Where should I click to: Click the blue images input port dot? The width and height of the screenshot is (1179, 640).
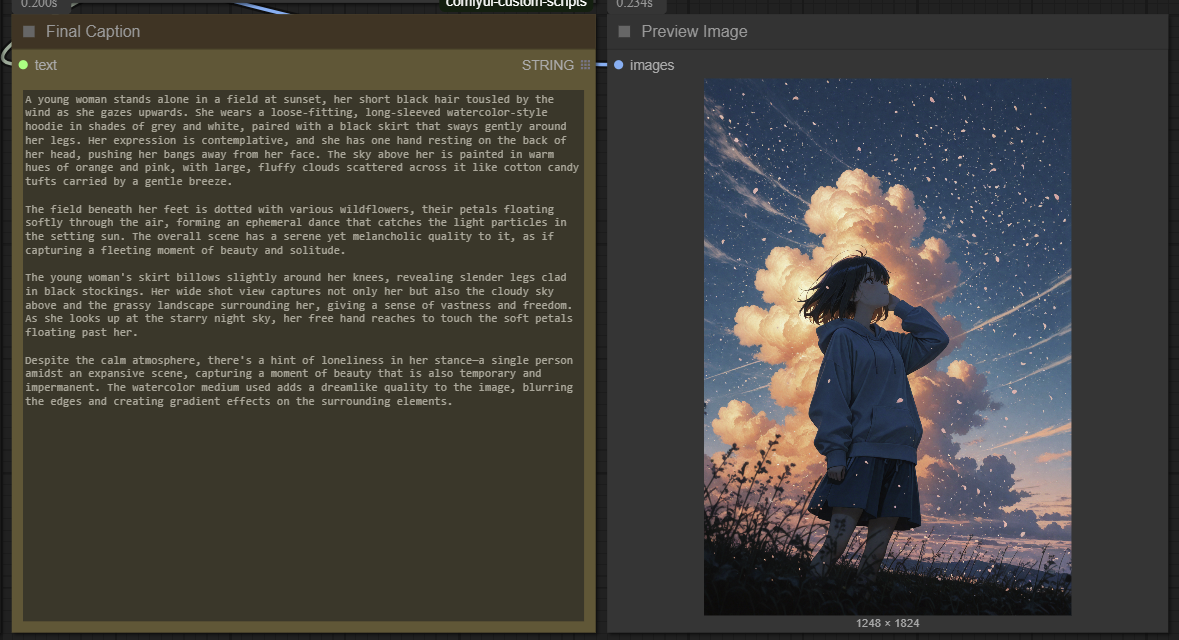pyautogui.click(x=618, y=65)
